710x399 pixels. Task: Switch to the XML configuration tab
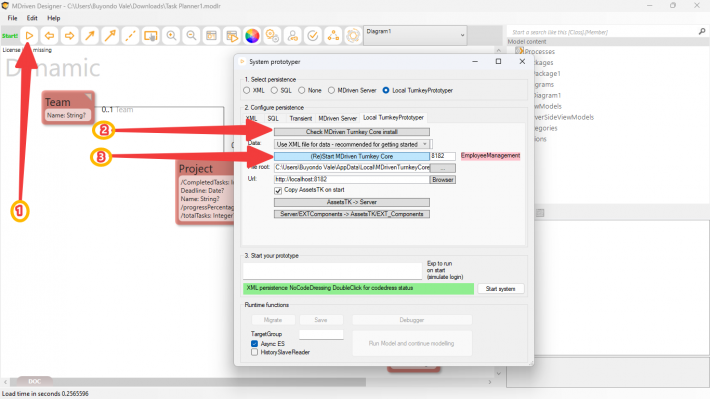[x=251, y=118]
